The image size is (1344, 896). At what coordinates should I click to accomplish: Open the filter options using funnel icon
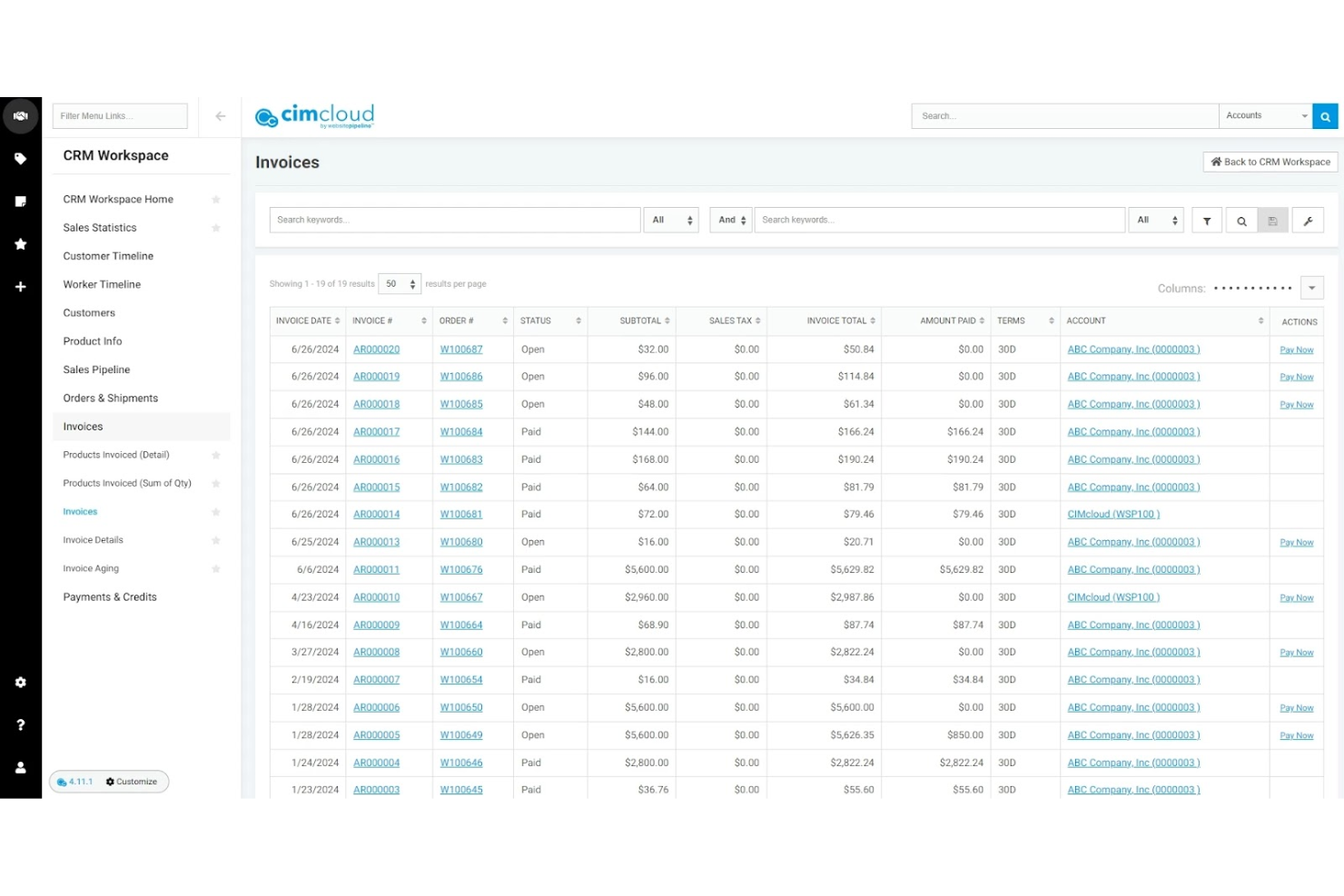click(x=1207, y=220)
